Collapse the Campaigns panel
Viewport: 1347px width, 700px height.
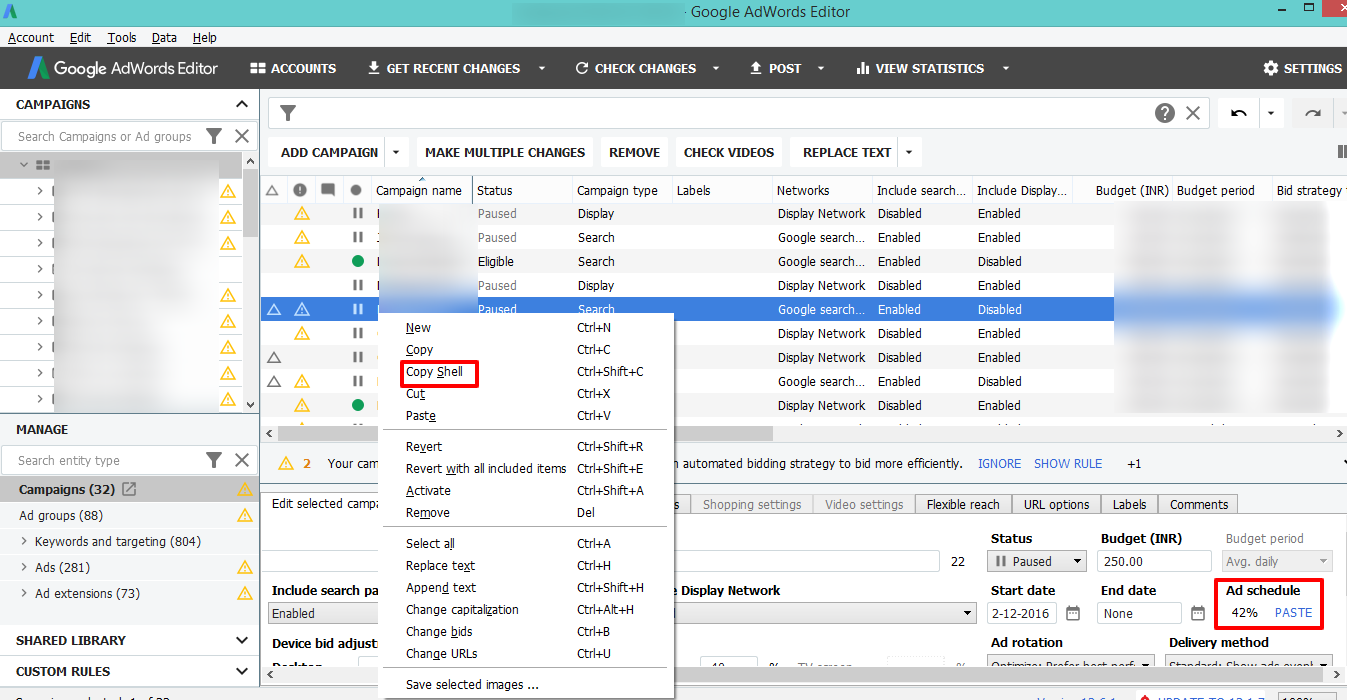pos(241,104)
